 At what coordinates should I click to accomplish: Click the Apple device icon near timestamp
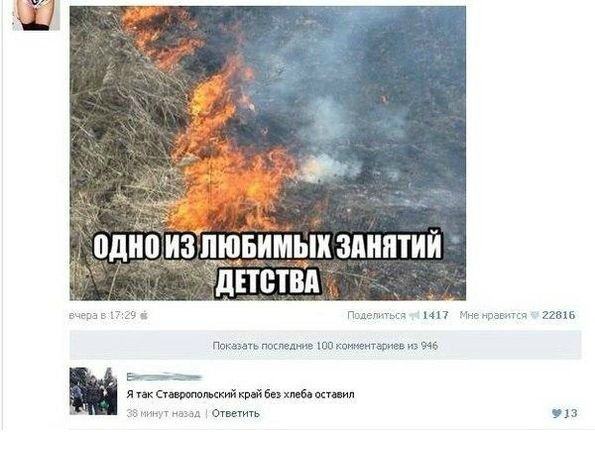pos(144,315)
